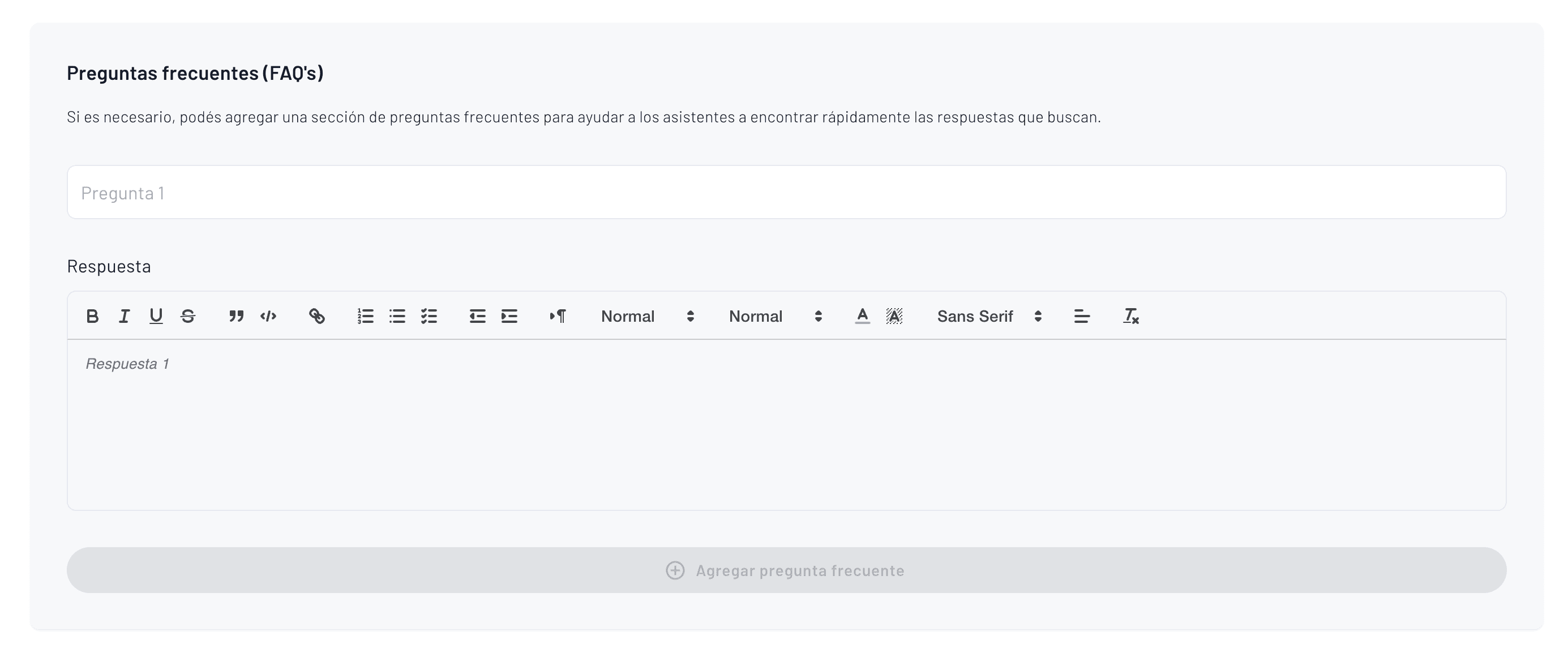The height and width of the screenshot is (648, 1568).
Task: Increase the text indent
Action: [x=509, y=316]
